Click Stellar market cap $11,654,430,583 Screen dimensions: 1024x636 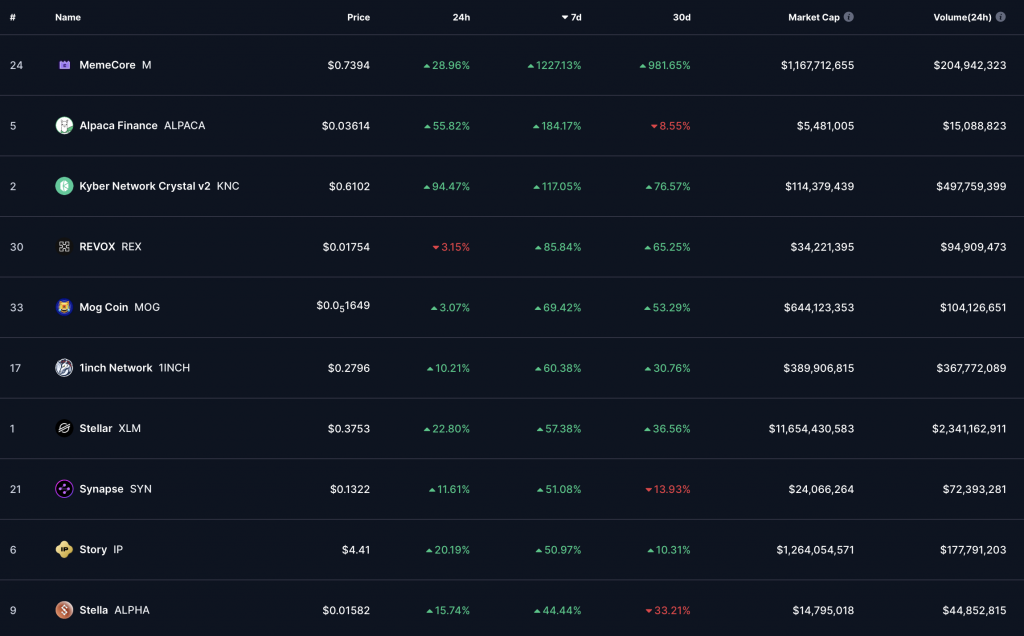tap(811, 428)
